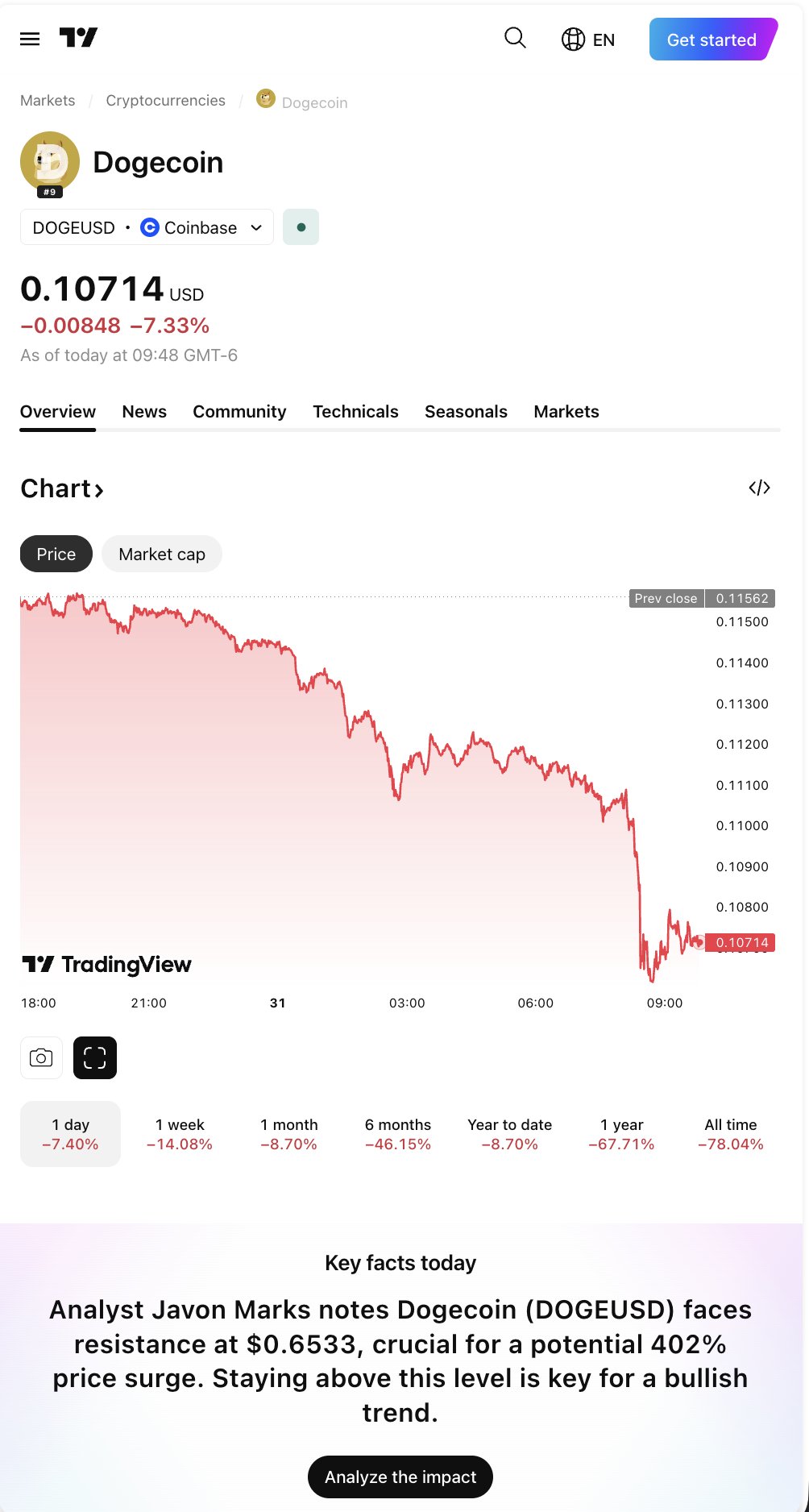Switch to the News tab
809x1512 pixels.
pyautogui.click(x=144, y=412)
